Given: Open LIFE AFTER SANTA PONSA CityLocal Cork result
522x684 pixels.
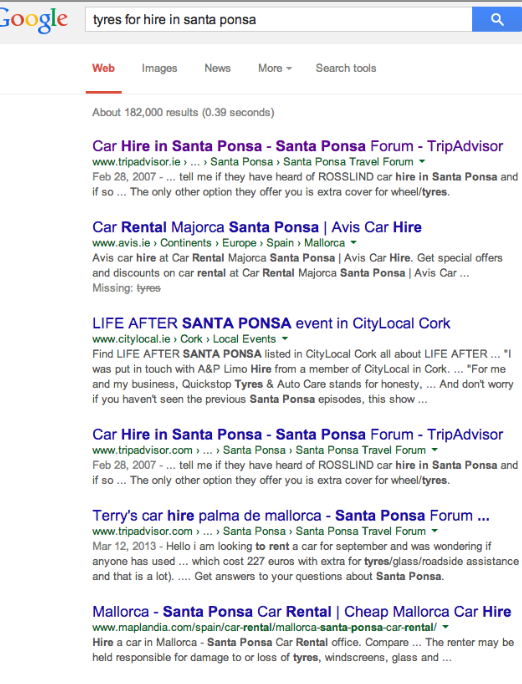Looking at the screenshot, I should [271, 324].
